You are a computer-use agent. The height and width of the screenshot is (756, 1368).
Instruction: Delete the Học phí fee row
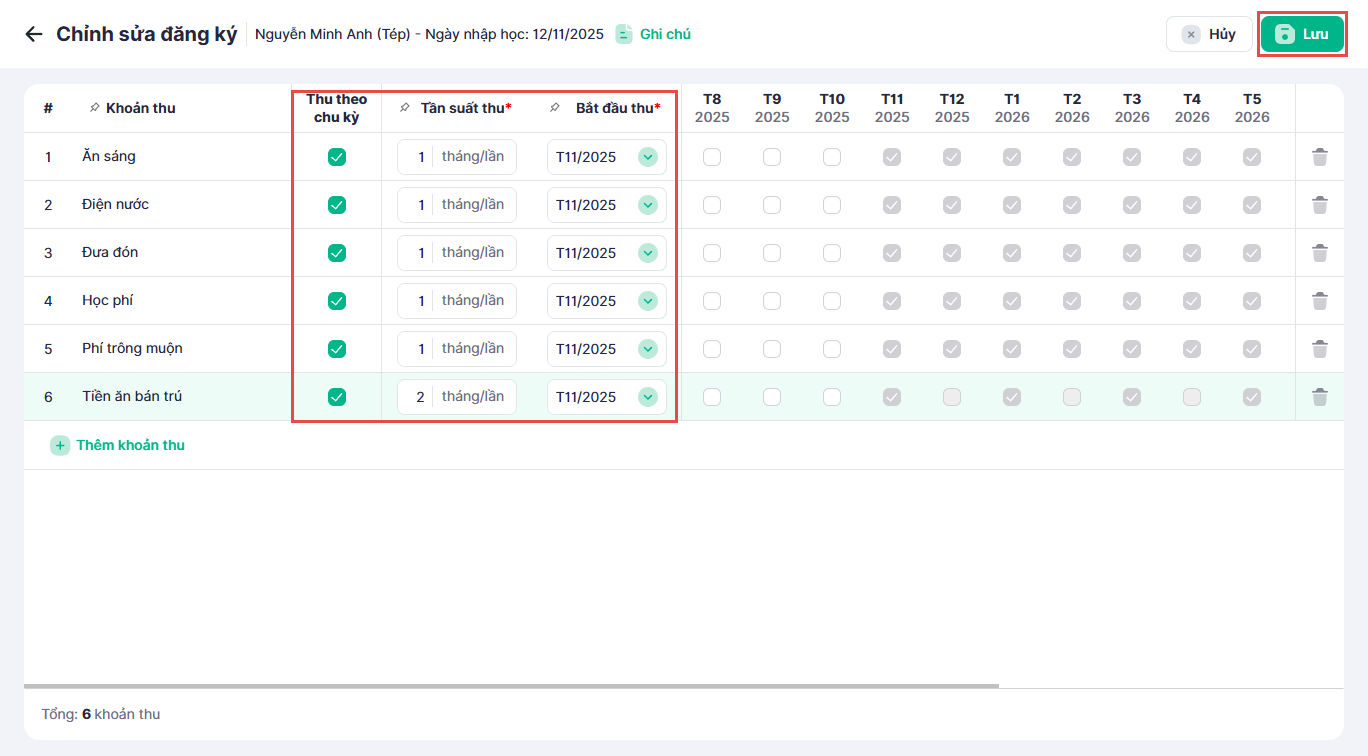(1320, 301)
